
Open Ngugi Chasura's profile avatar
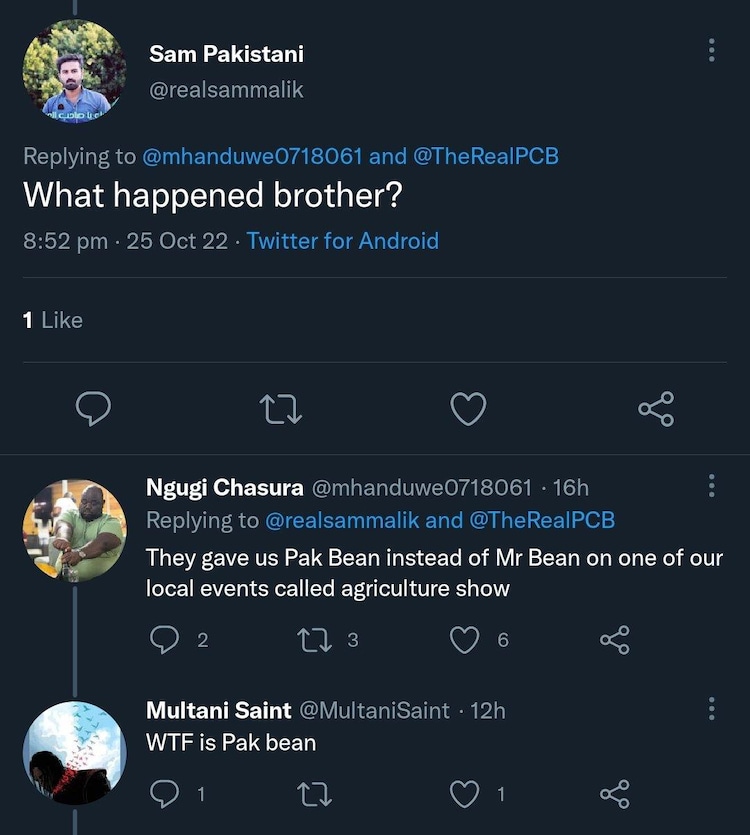tap(74, 530)
